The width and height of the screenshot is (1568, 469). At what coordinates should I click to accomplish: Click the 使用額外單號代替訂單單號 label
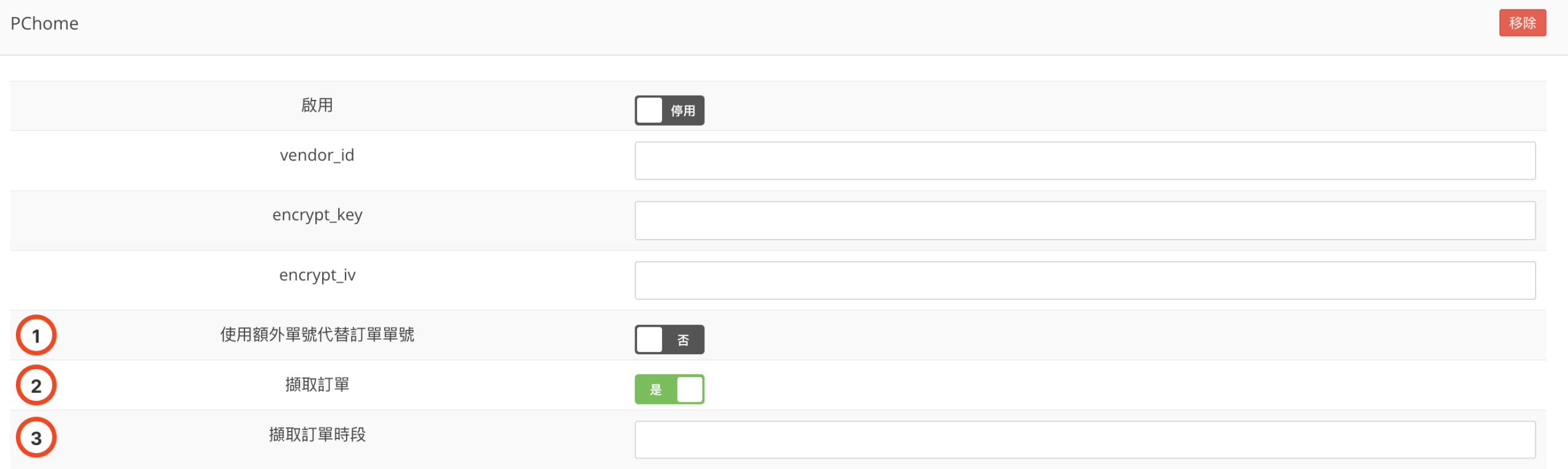[x=317, y=335]
